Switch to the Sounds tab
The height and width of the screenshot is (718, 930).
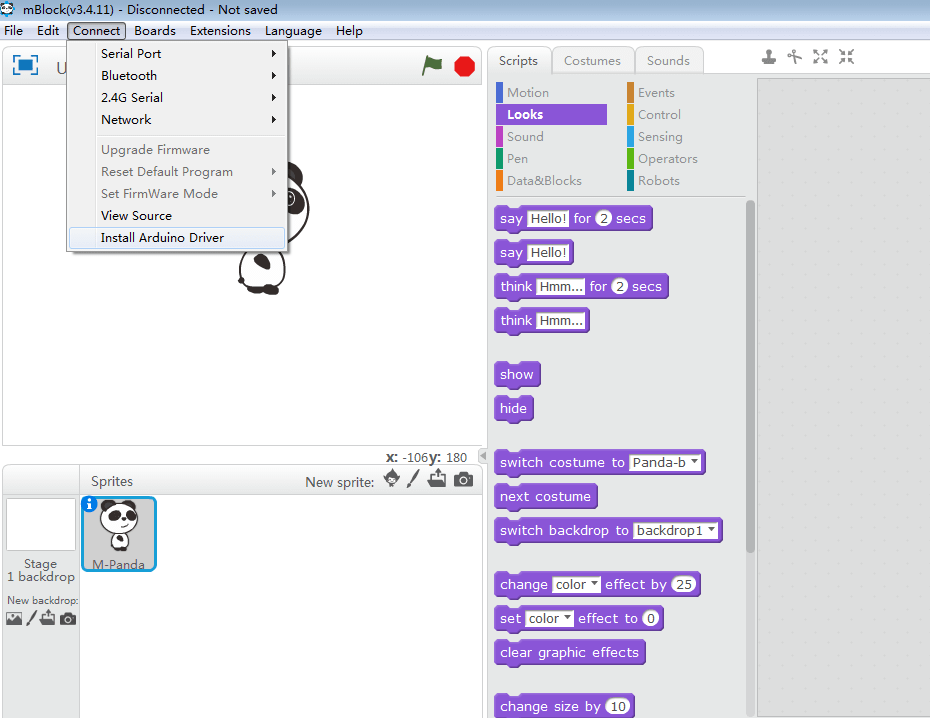668,60
